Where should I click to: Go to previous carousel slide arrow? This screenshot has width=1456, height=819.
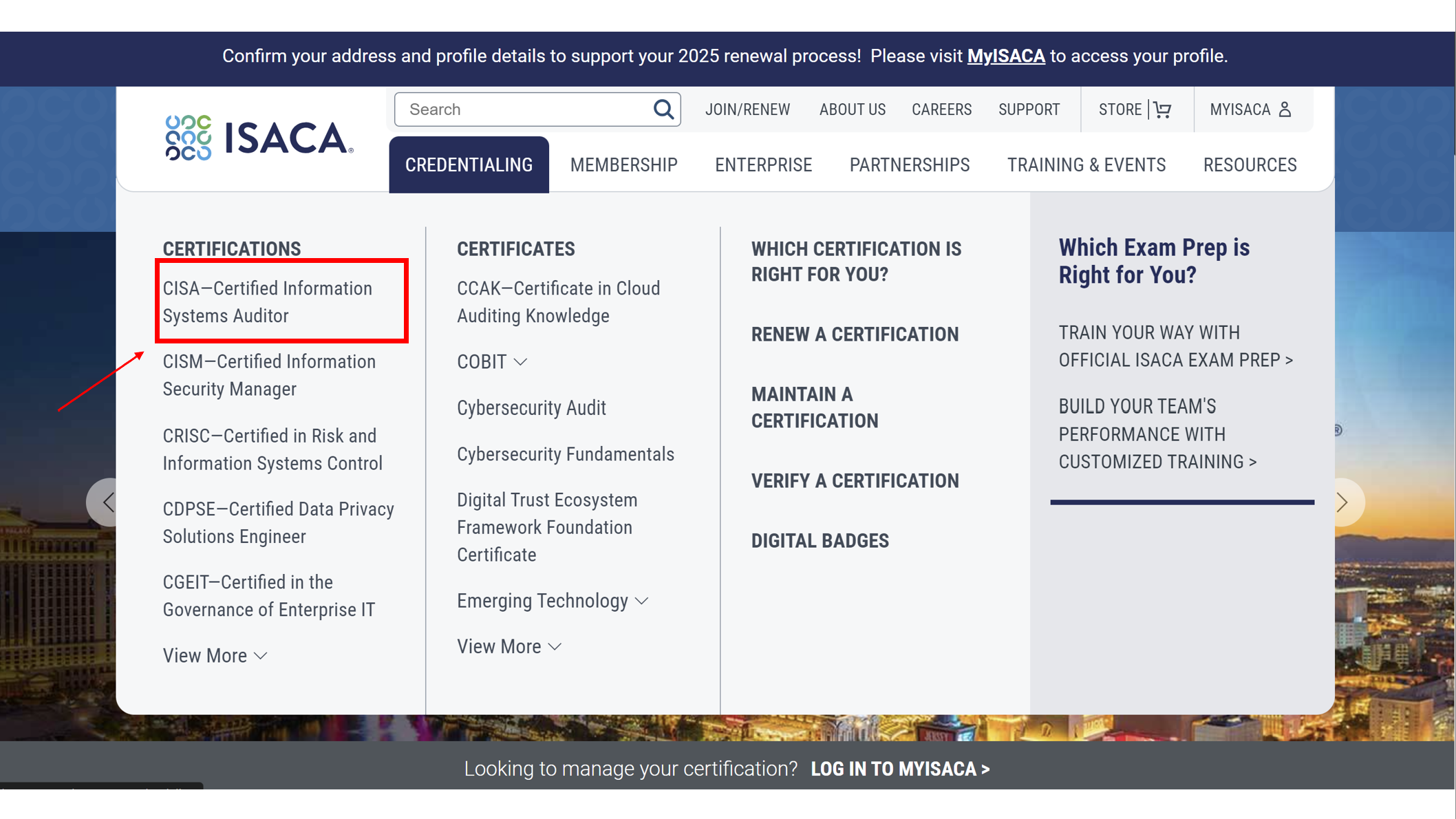point(108,502)
